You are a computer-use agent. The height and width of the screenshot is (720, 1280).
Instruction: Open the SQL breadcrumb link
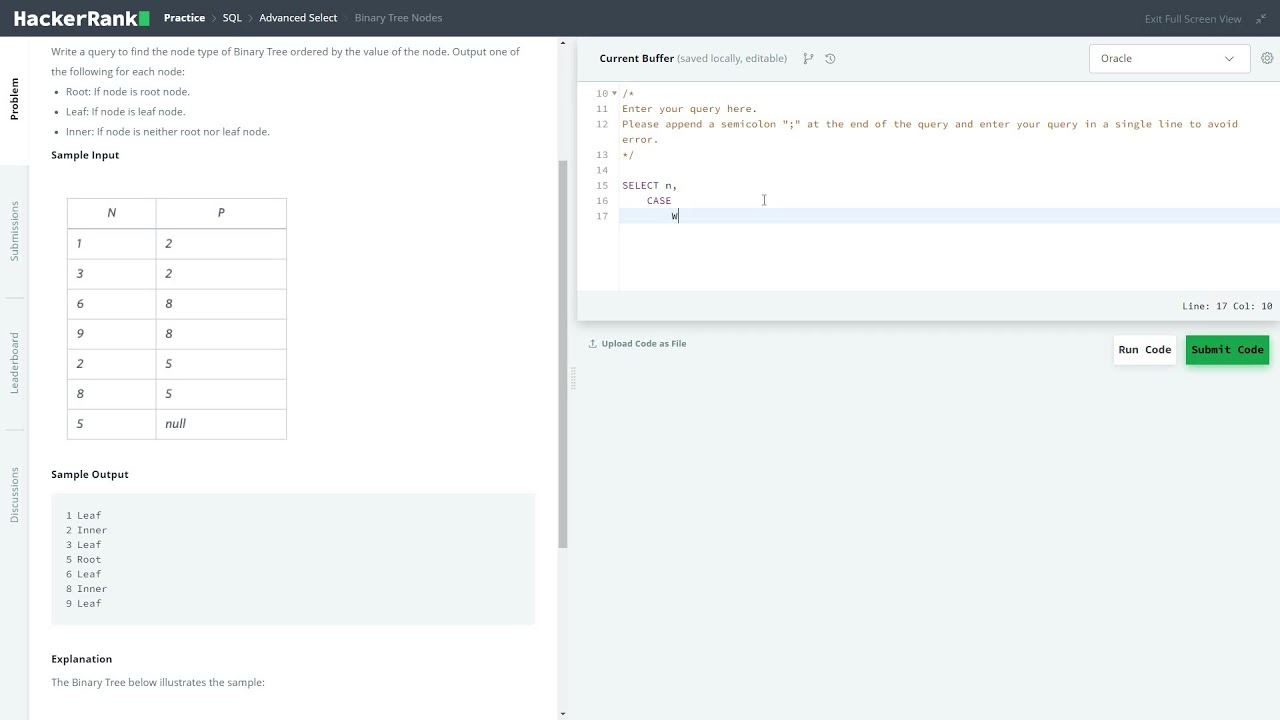(x=232, y=18)
